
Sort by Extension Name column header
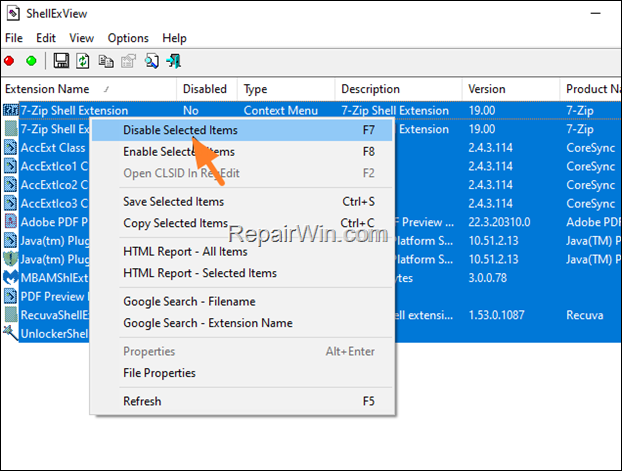(89, 89)
